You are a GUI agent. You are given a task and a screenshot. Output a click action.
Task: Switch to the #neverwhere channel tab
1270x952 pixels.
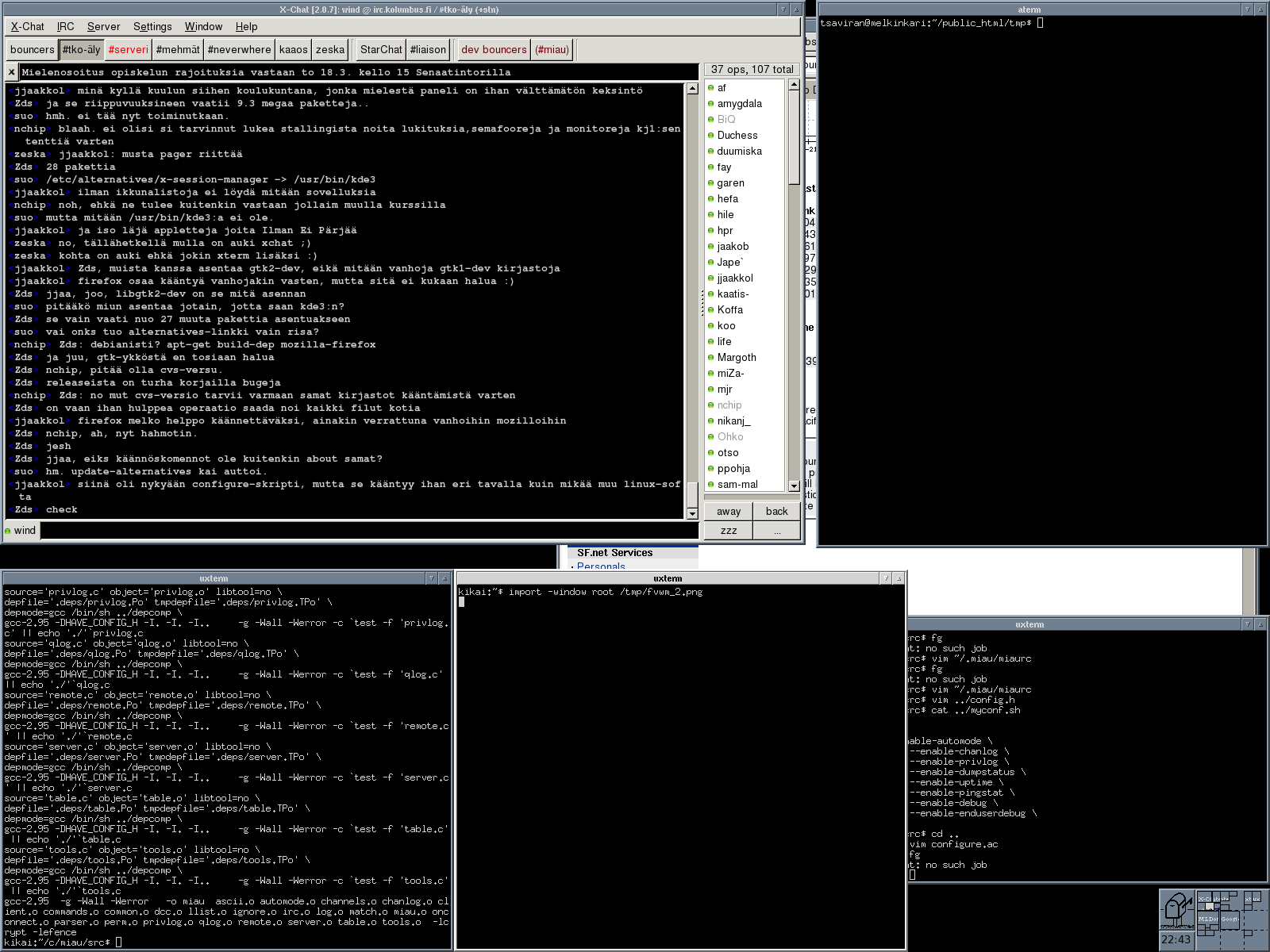pyautogui.click(x=239, y=49)
